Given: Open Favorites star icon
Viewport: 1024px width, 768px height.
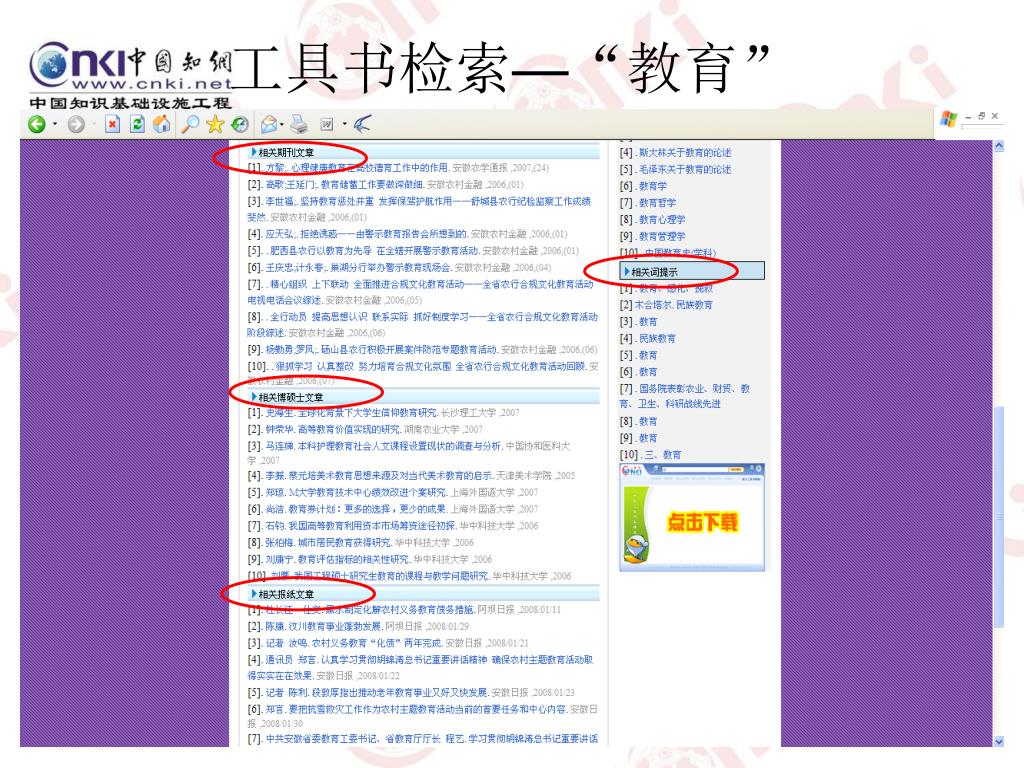Looking at the screenshot, I should [x=215, y=124].
